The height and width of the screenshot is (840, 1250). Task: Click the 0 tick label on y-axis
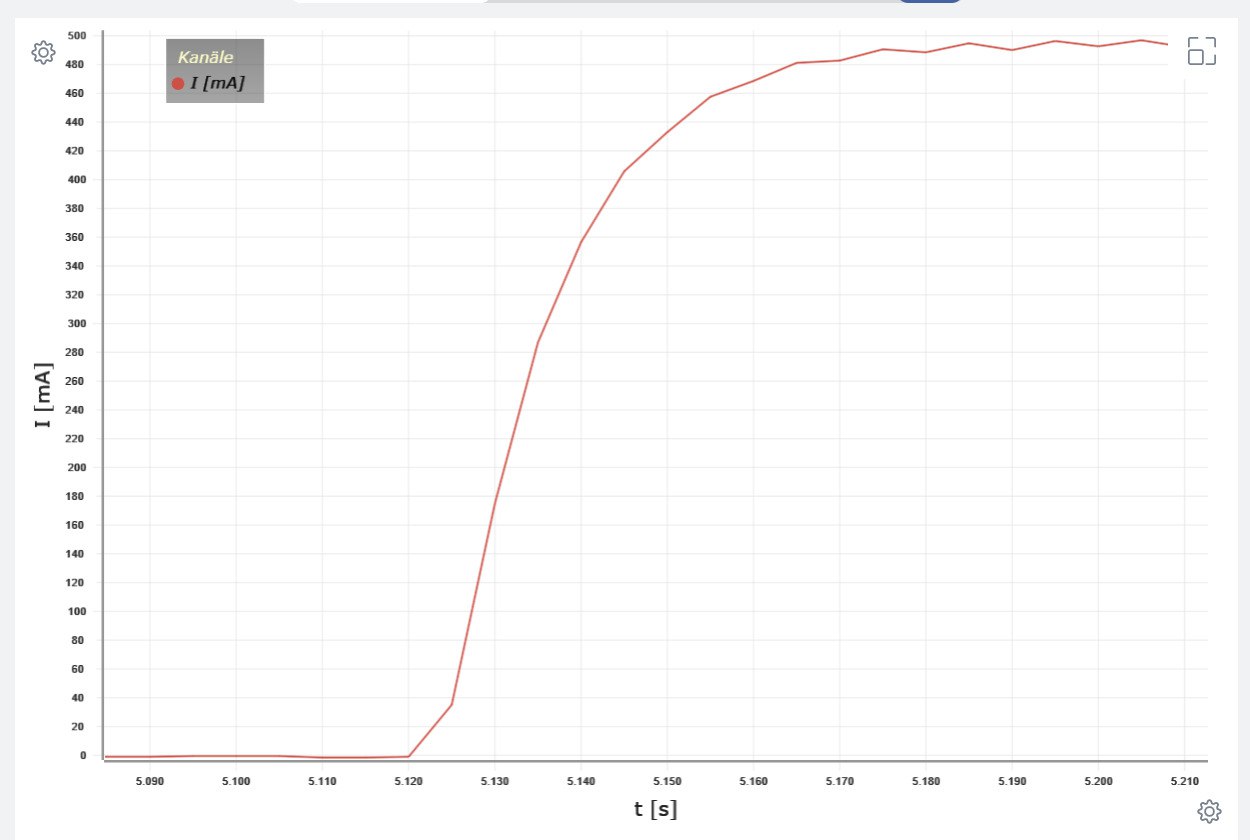tap(84, 755)
